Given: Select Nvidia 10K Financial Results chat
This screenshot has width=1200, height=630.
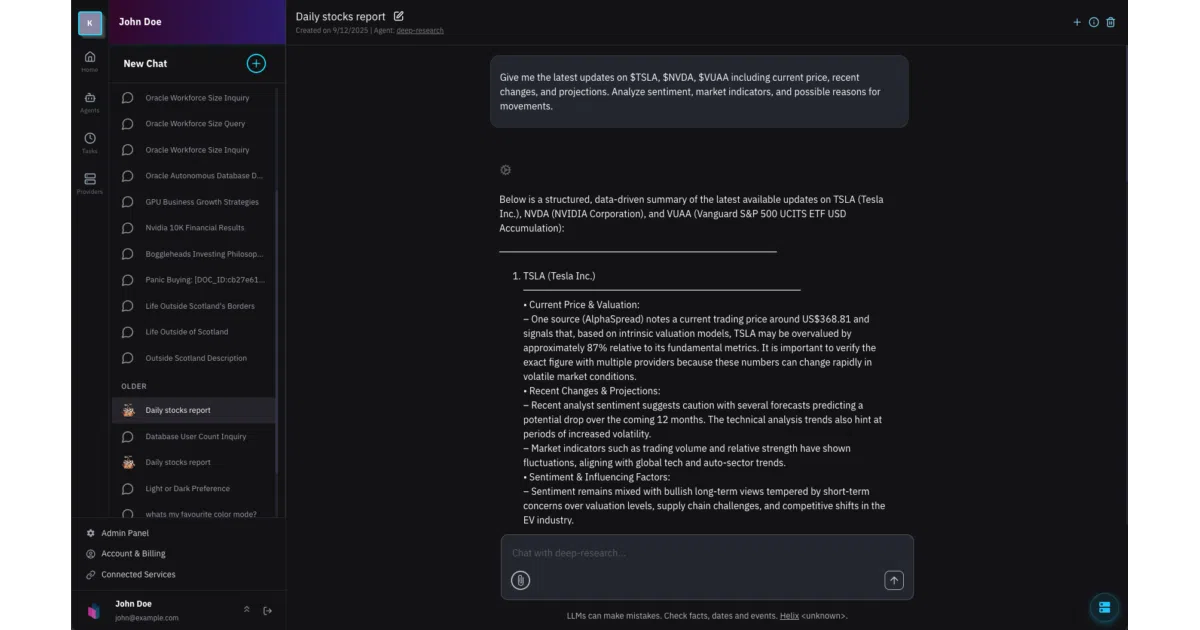Looking at the screenshot, I should pos(193,228).
